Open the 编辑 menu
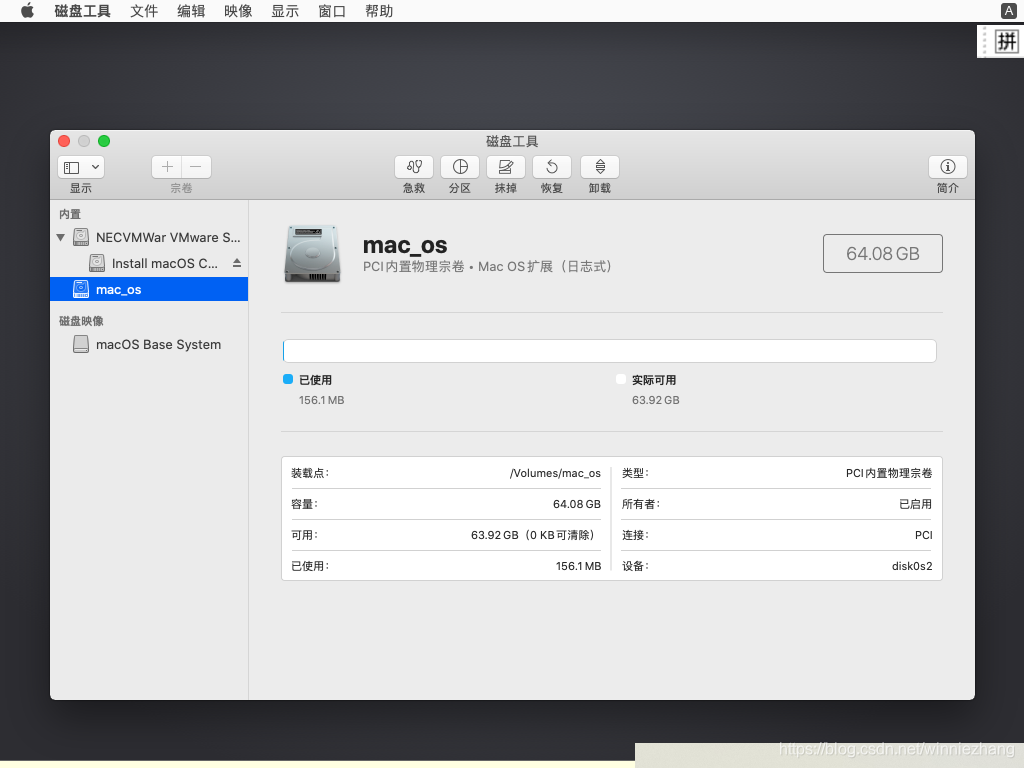This screenshot has width=1024, height=768. (191, 11)
